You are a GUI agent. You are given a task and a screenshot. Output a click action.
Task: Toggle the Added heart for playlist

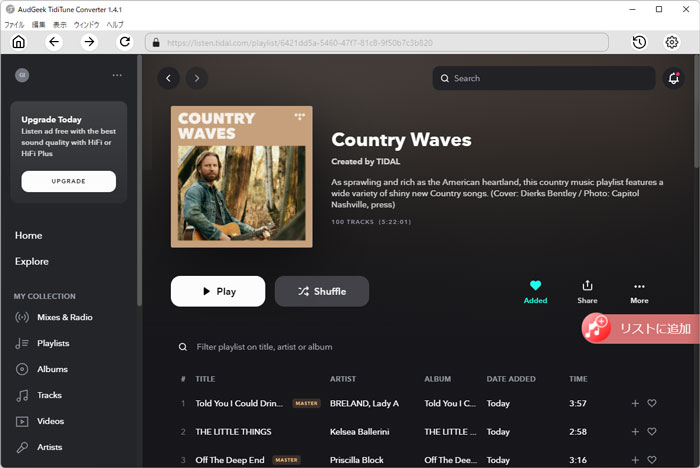tap(535, 292)
